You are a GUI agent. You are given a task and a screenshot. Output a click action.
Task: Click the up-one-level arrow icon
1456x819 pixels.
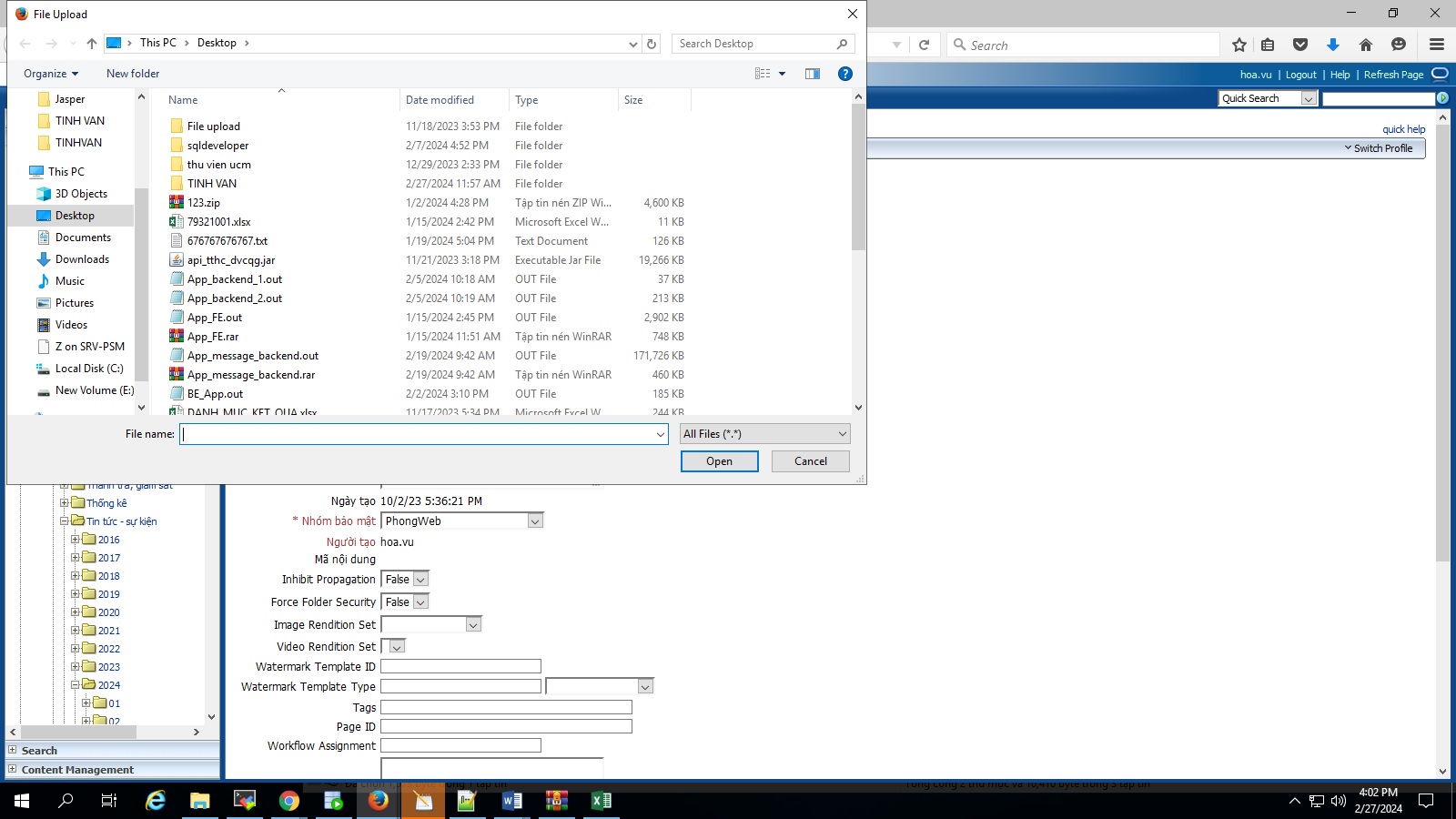[x=92, y=44]
